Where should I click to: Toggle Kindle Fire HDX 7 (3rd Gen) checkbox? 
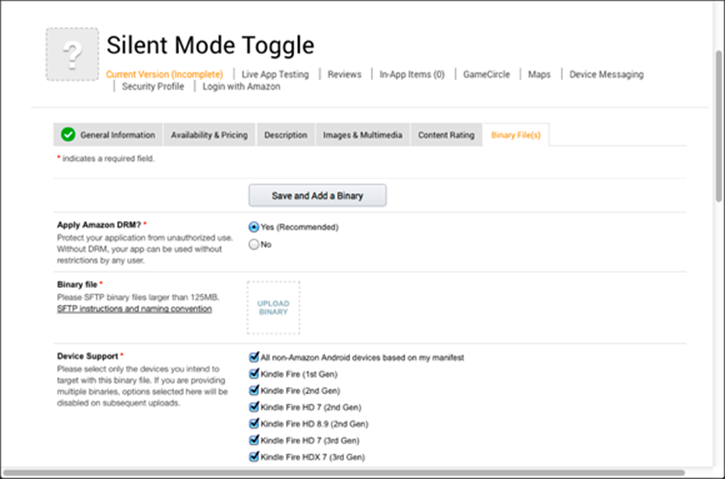(253, 457)
